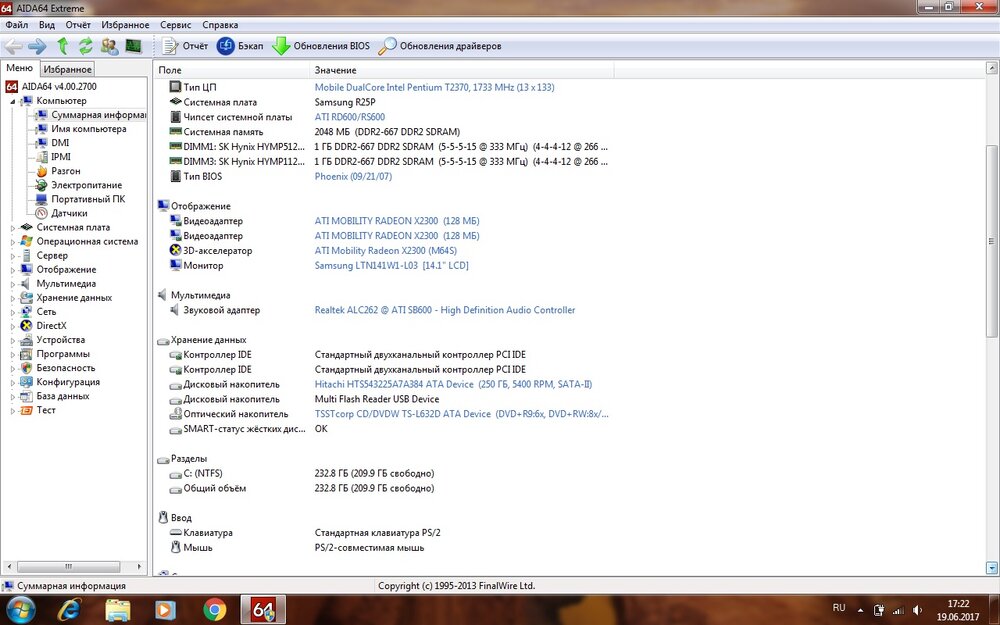Click the Бэкап toolbar button
This screenshot has height=625, width=1000.
pyautogui.click(x=240, y=46)
